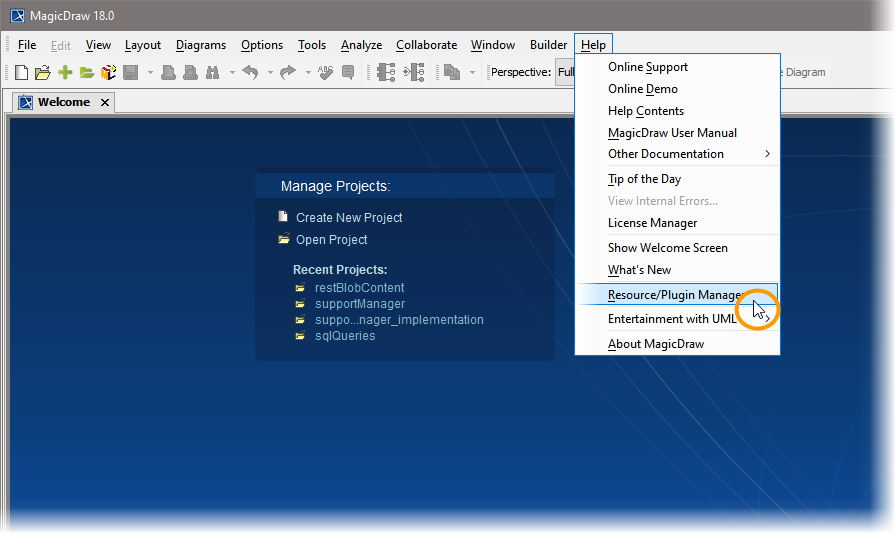The height and width of the screenshot is (534, 896).
Task: Select the Welcome tab
Action: pyautogui.click(x=63, y=102)
